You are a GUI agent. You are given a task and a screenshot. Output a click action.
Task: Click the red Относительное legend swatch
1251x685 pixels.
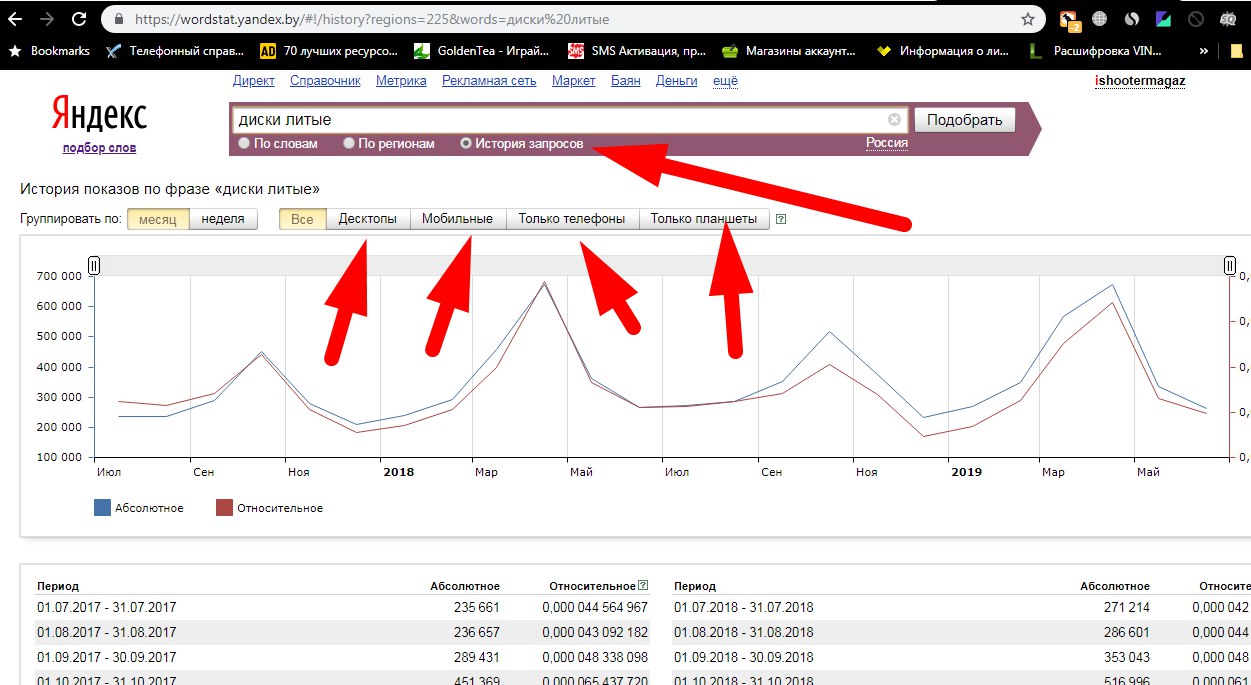tap(225, 508)
